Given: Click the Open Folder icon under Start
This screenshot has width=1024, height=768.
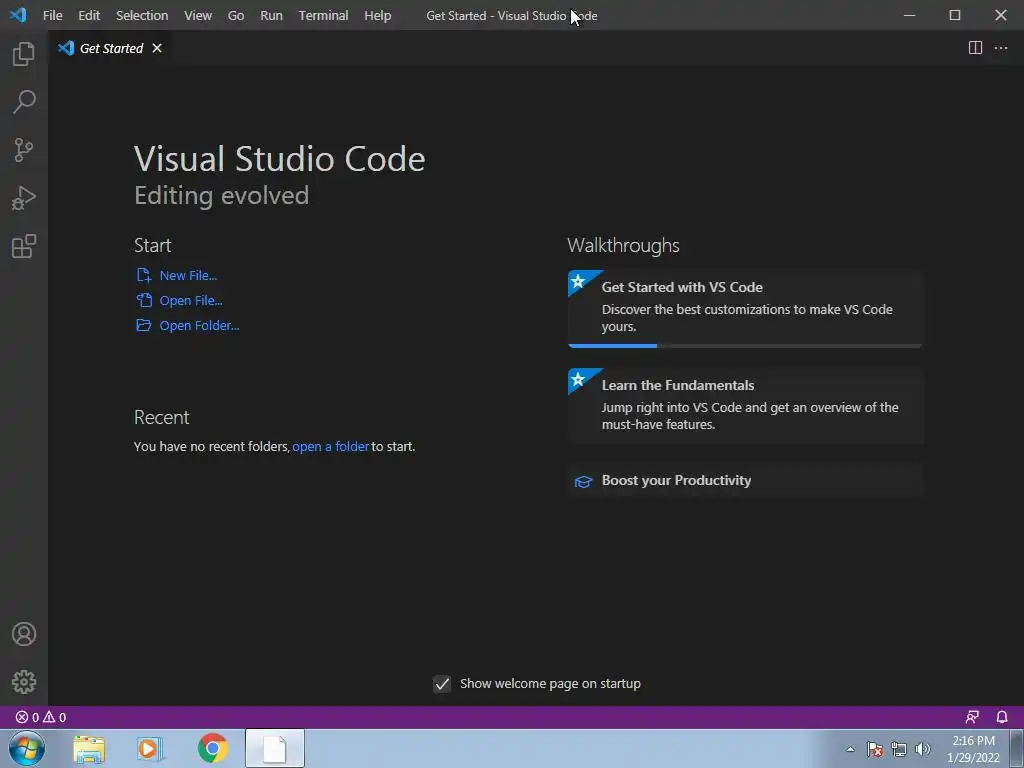Looking at the screenshot, I should point(143,325).
